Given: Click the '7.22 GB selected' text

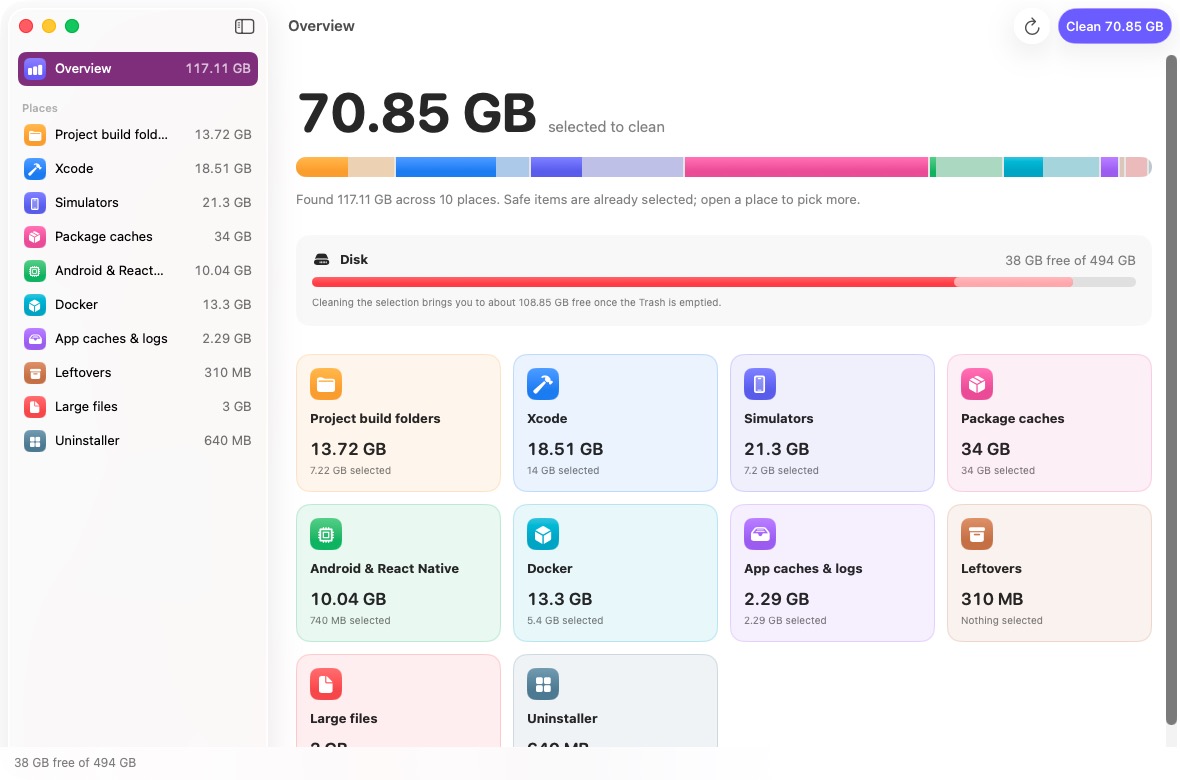Looking at the screenshot, I should click(x=350, y=471).
